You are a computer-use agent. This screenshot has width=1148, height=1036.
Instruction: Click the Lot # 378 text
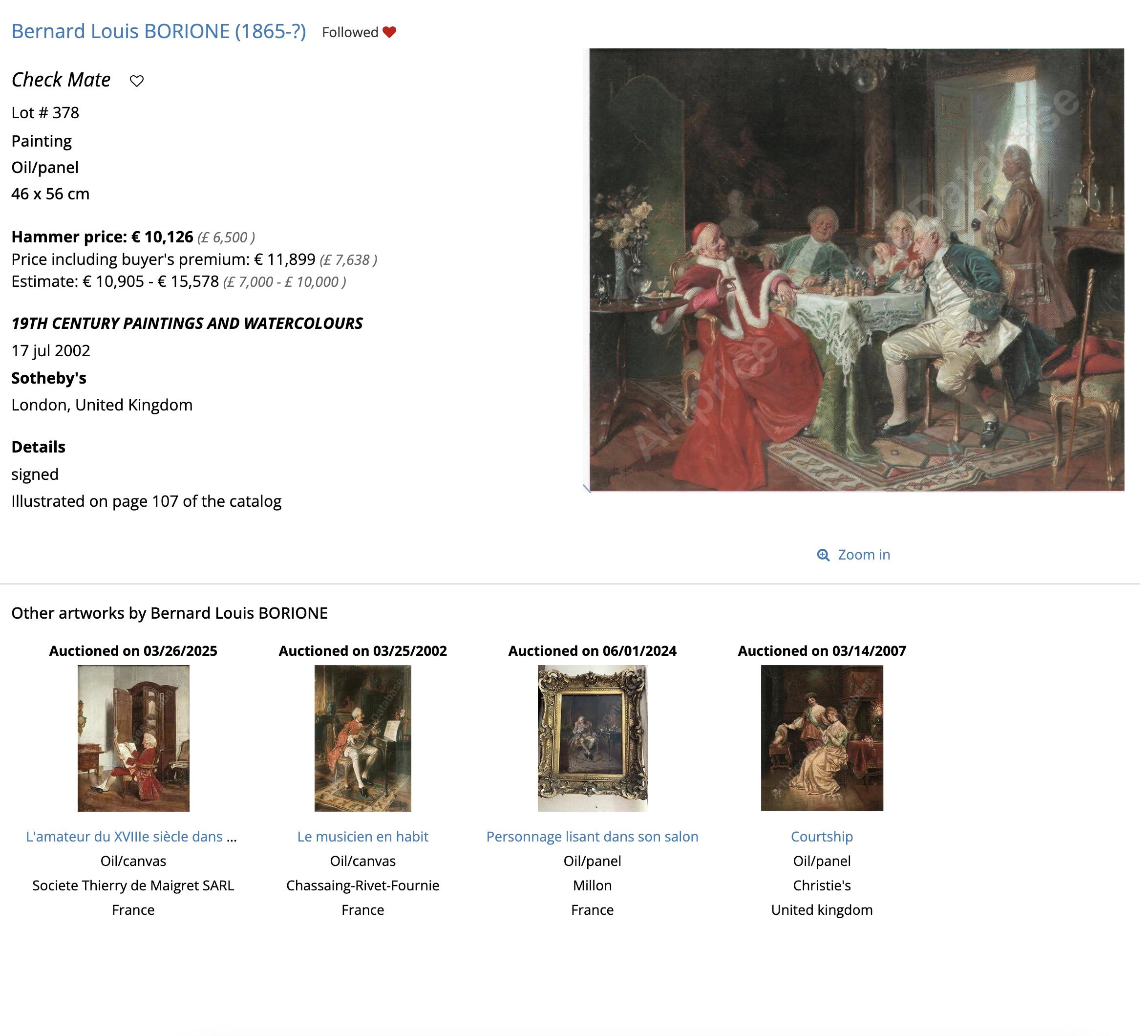tap(45, 113)
